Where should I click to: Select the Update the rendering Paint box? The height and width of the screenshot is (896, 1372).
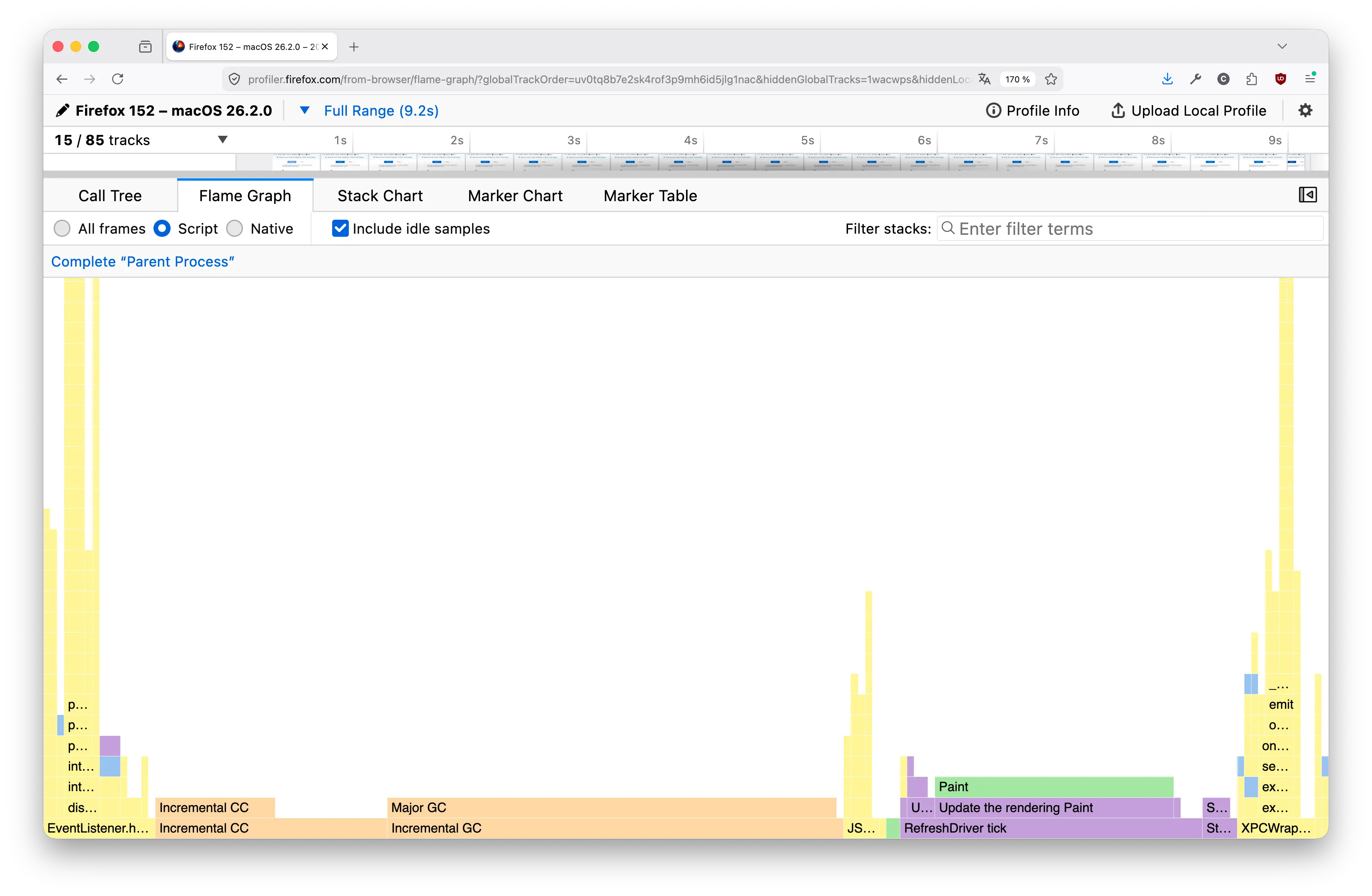click(x=1054, y=807)
